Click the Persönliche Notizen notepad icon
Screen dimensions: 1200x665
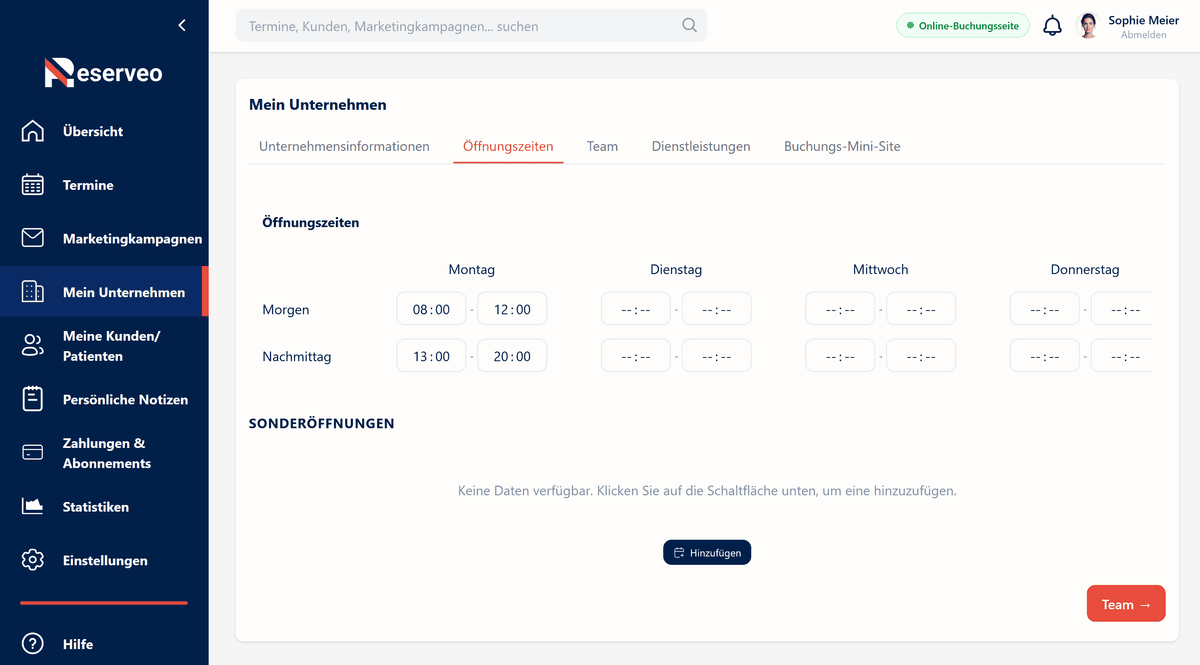point(33,399)
